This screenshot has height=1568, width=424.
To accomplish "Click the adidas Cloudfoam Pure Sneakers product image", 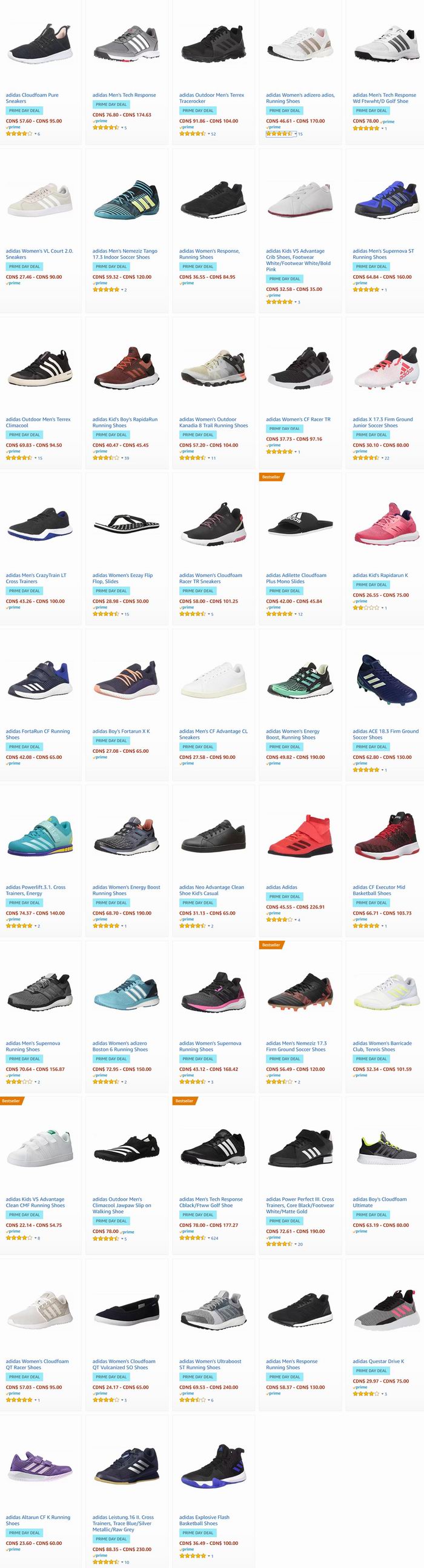I will click(40, 44).
